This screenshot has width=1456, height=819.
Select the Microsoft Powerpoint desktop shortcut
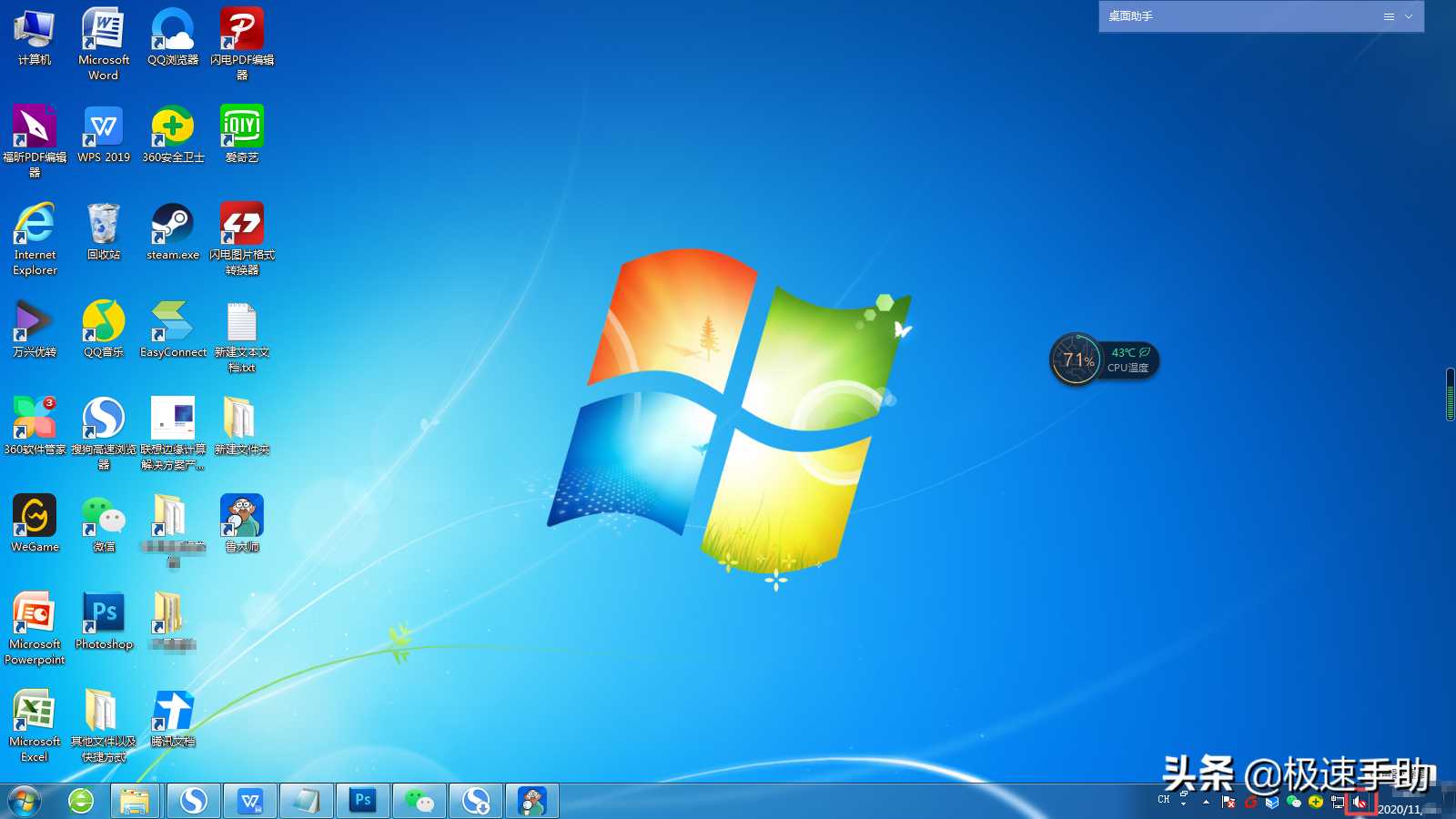click(35, 628)
